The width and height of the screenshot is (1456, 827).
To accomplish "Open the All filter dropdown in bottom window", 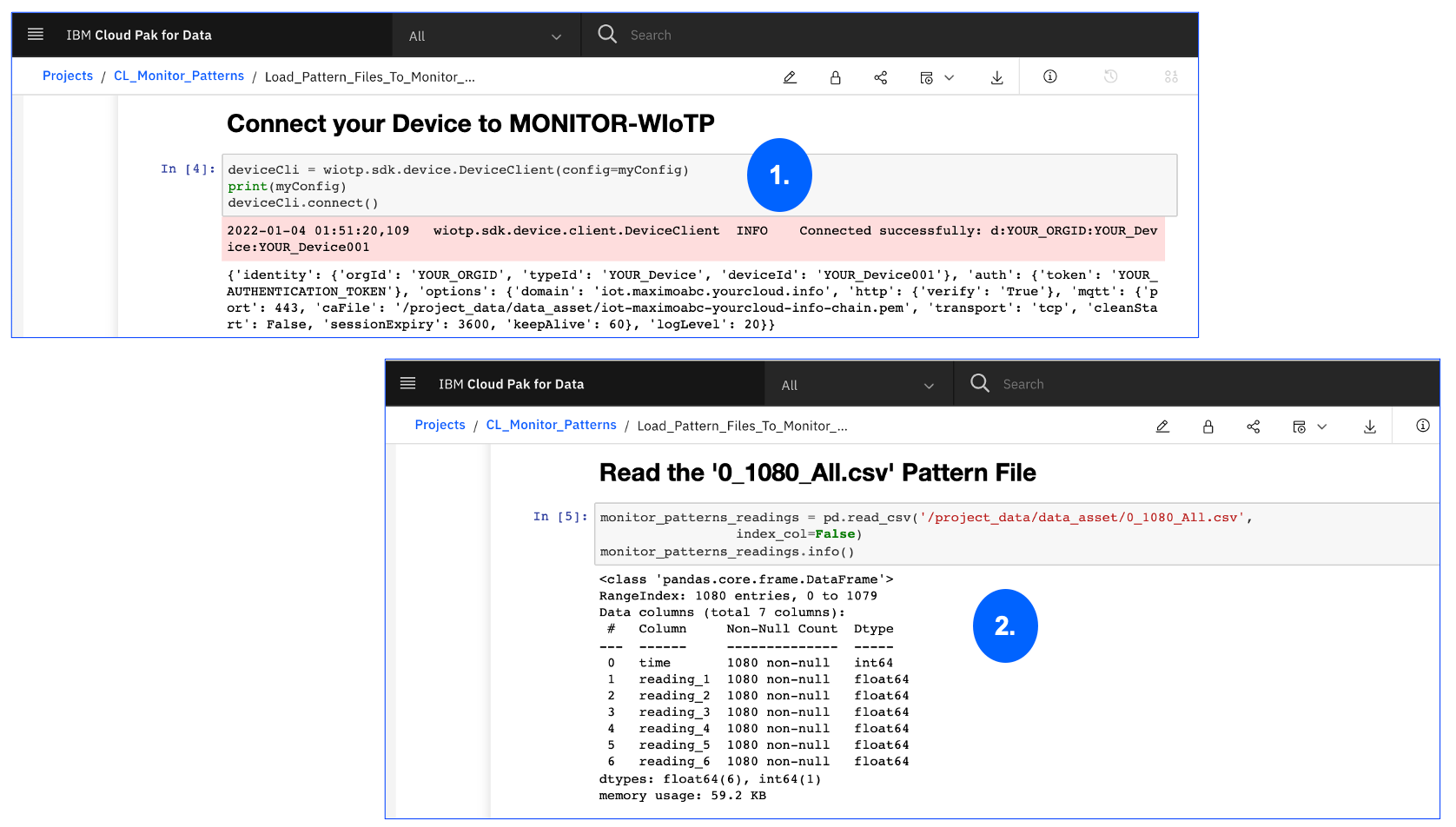I will [858, 385].
